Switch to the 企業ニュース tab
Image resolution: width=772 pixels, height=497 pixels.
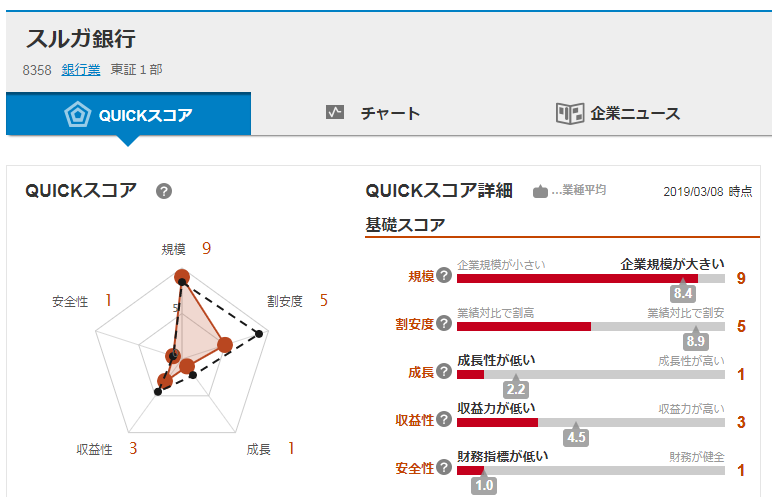pos(618,113)
